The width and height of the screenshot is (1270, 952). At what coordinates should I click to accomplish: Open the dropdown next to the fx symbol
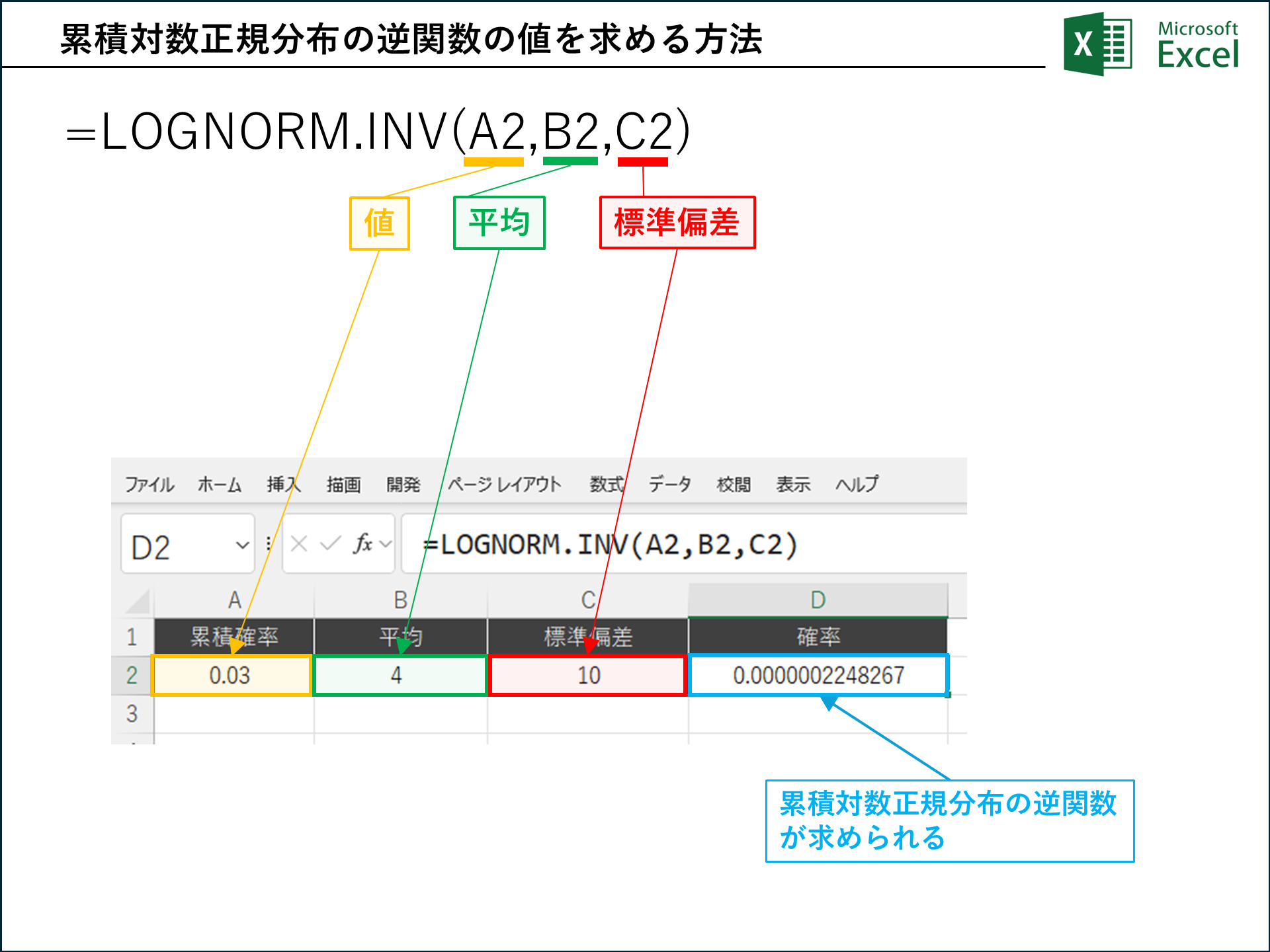[x=386, y=543]
